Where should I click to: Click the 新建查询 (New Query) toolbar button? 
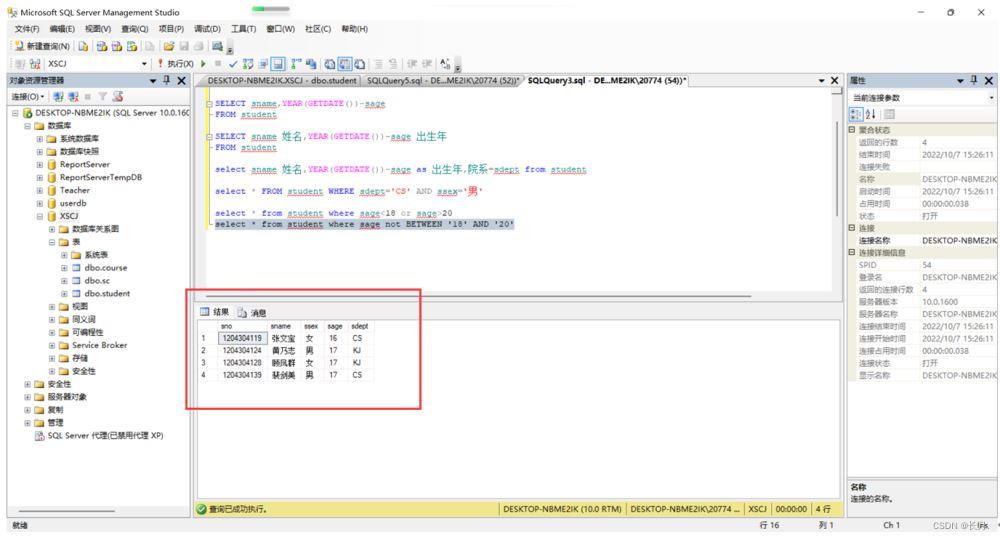39,47
